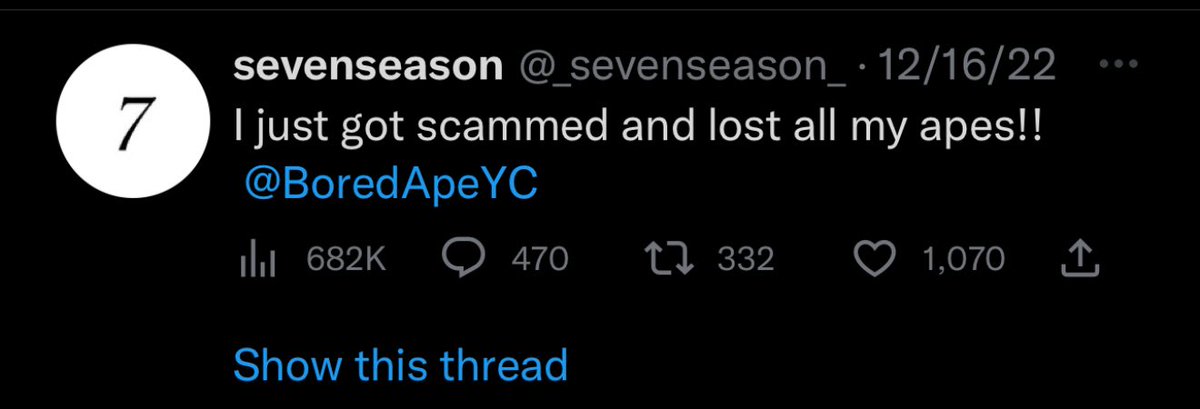The height and width of the screenshot is (409, 1200).
Task: Open the tweet text about getting scammed
Action: click(638, 130)
